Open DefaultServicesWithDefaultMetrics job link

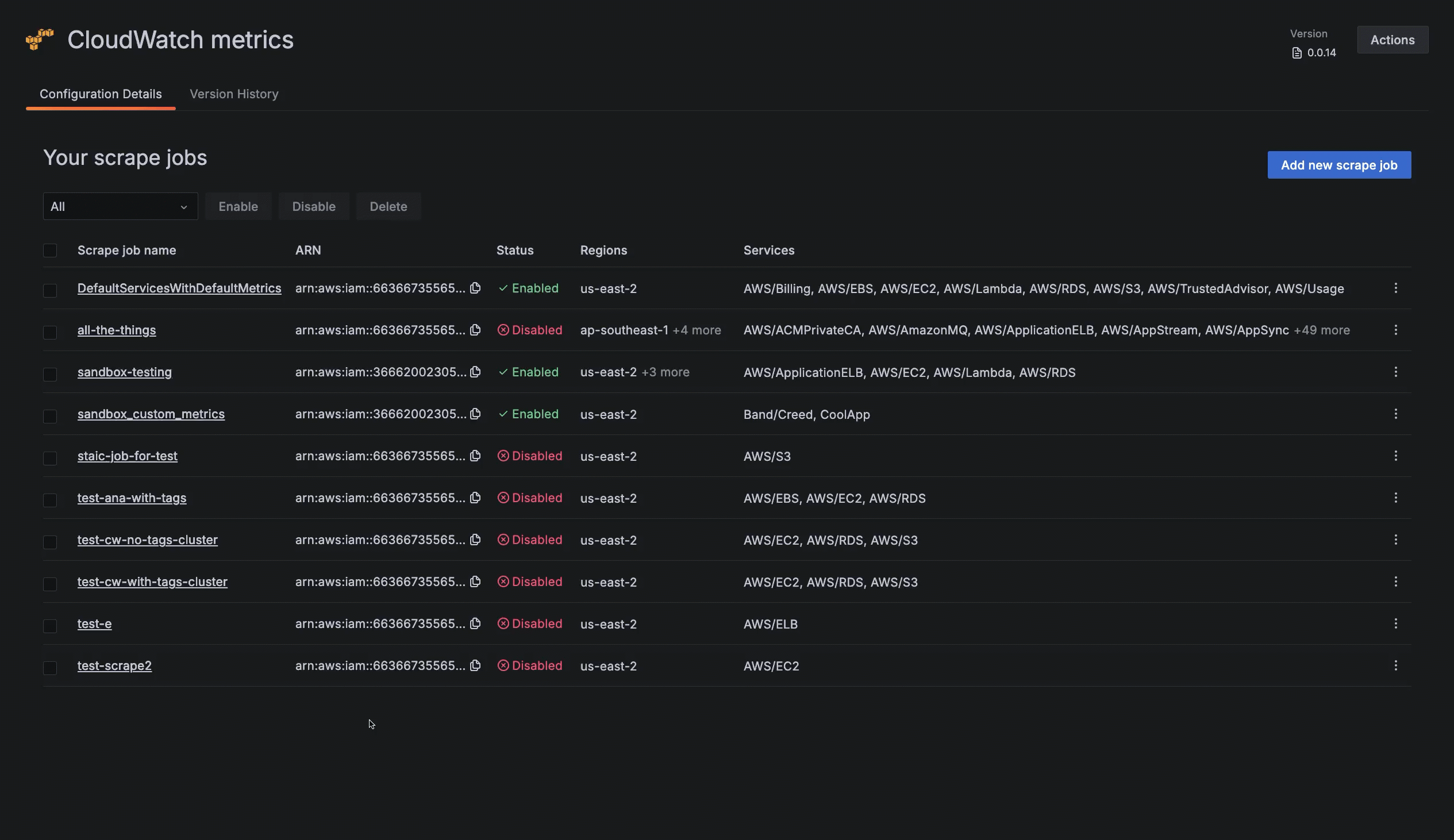[179, 288]
